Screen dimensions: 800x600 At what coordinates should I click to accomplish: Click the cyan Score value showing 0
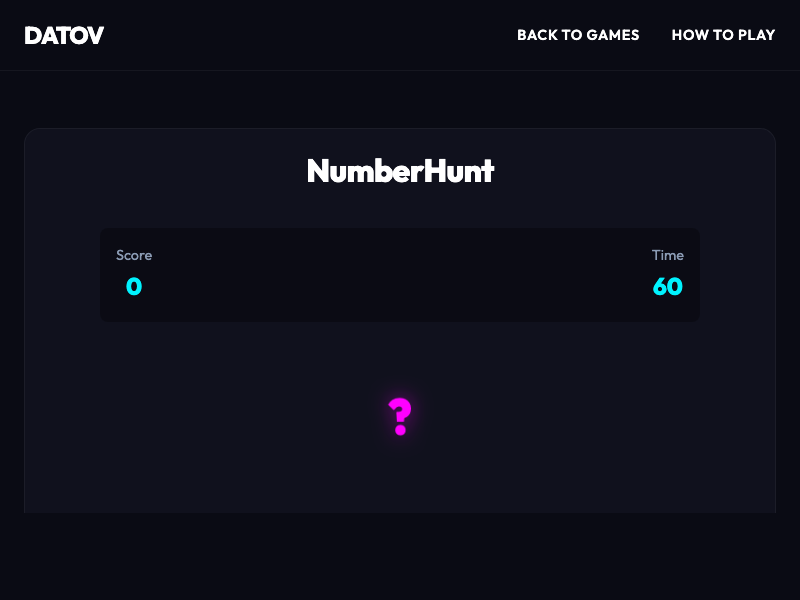point(133,287)
